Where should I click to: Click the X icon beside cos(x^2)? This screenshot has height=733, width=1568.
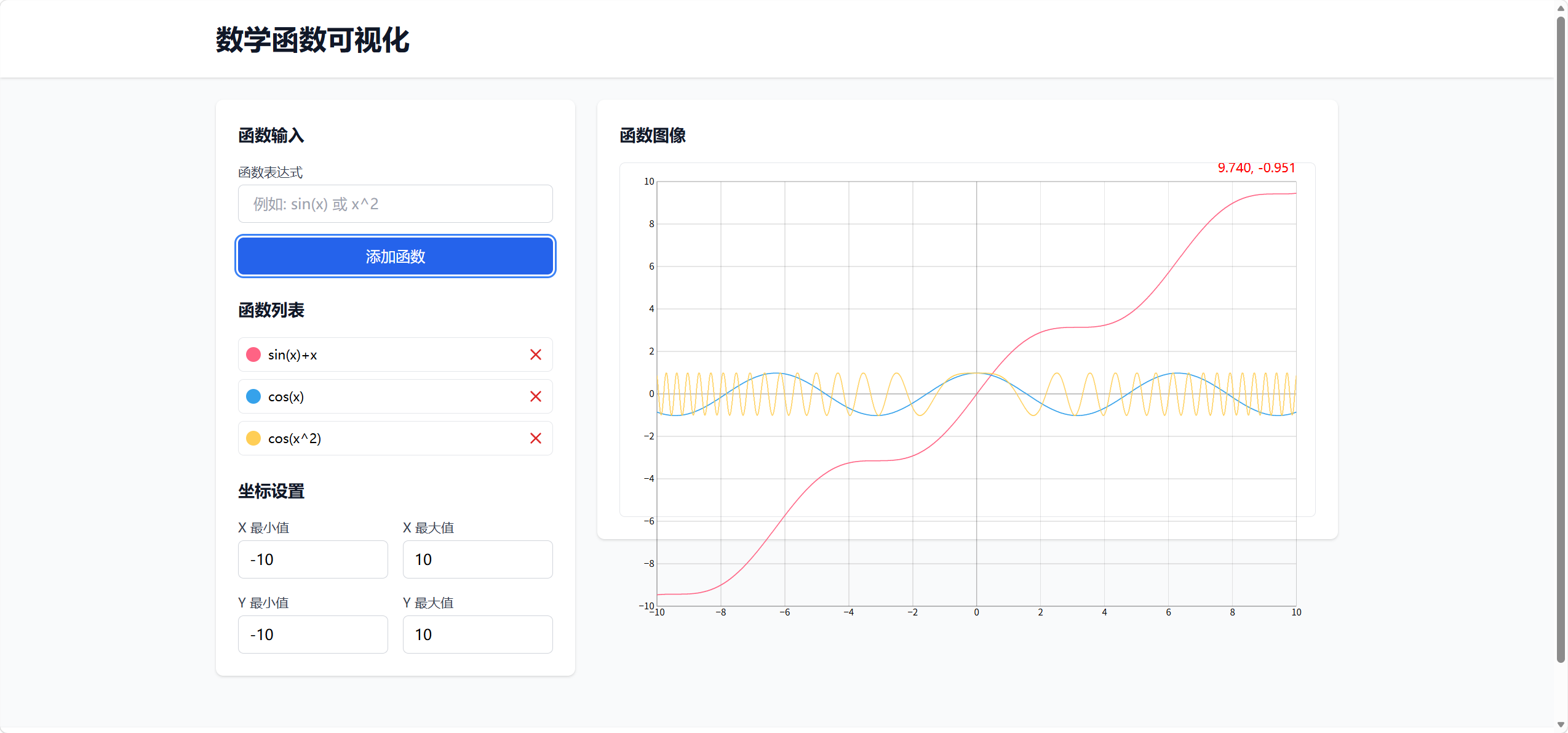(535, 438)
